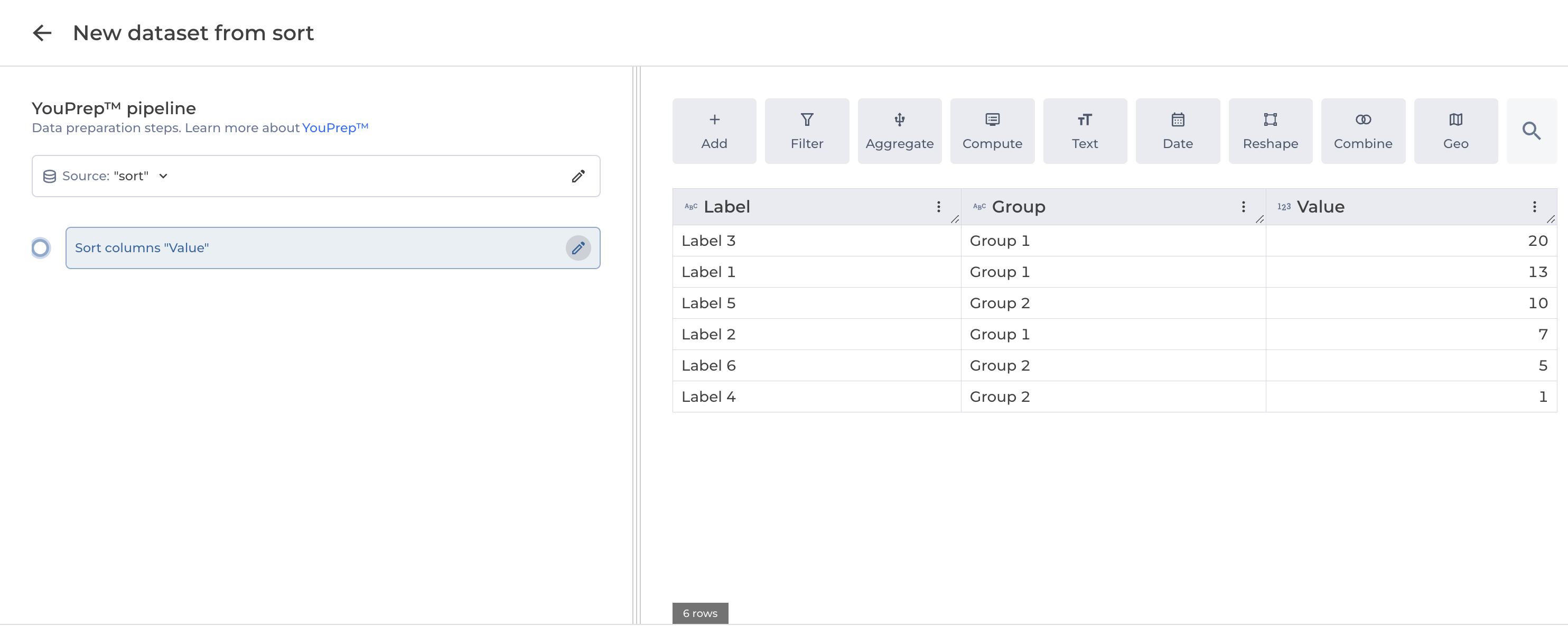This screenshot has height=626, width=1568.
Task: Edit the source dataset with pencil
Action: coord(577,176)
